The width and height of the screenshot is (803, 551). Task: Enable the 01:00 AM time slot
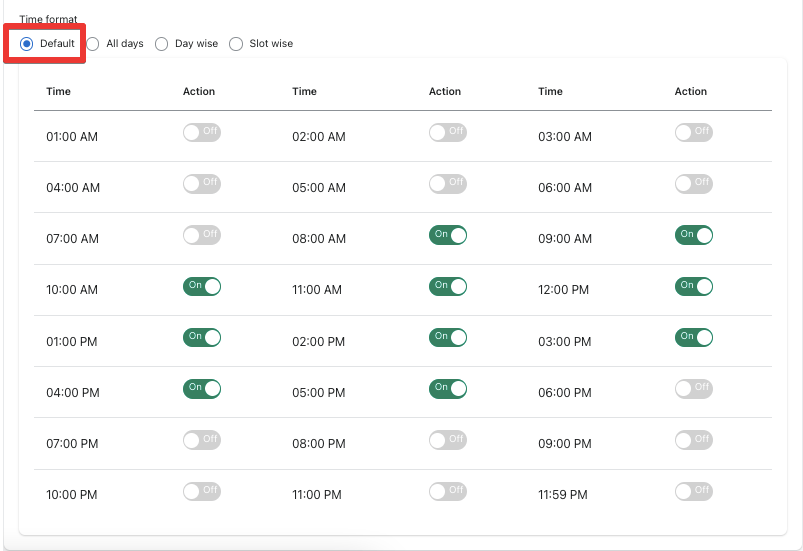click(x=201, y=132)
